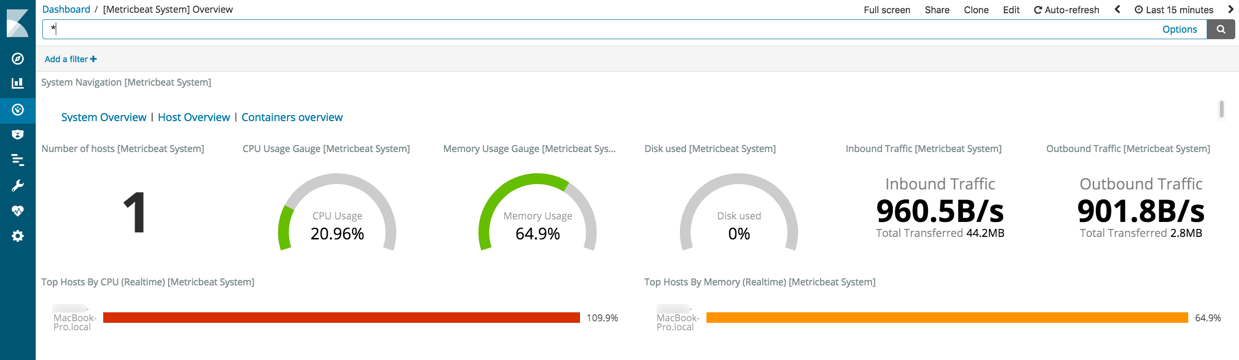Click Share in the top menu
The width and height of the screenshot is (1239, 360).
[937, 10]
